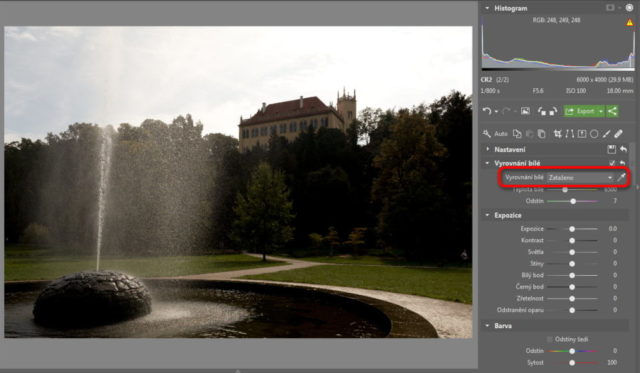Rotate the photo right
Image resolution: width=640 pixels, height=373 pixels.
[x=553, y=111]
